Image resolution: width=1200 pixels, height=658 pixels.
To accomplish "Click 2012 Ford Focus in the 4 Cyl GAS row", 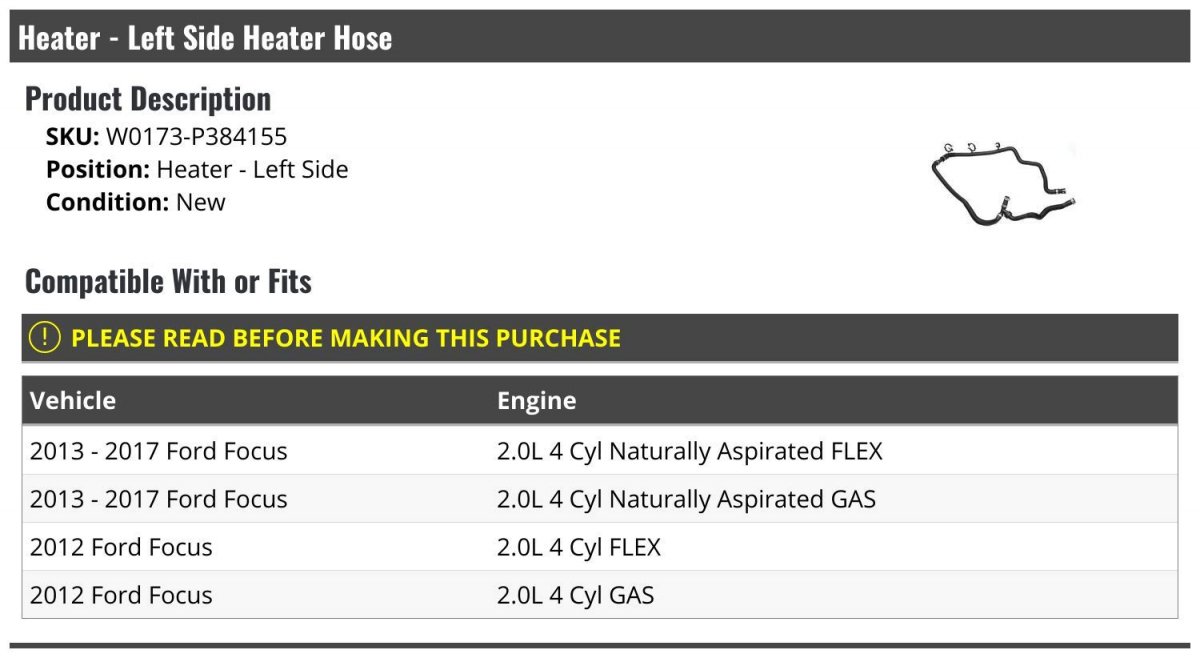I will pyautogui.click(x=121, y=595).
